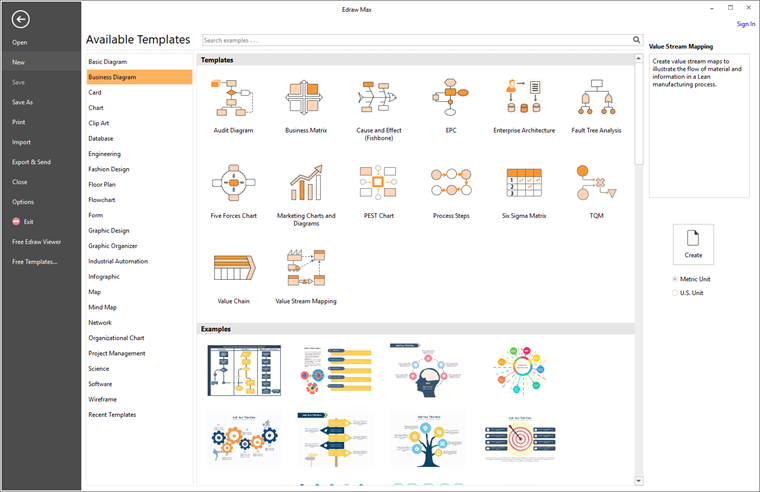Viewport: 760px width, 492px height.
Task: Select the Network category
Action: point(140,322)
